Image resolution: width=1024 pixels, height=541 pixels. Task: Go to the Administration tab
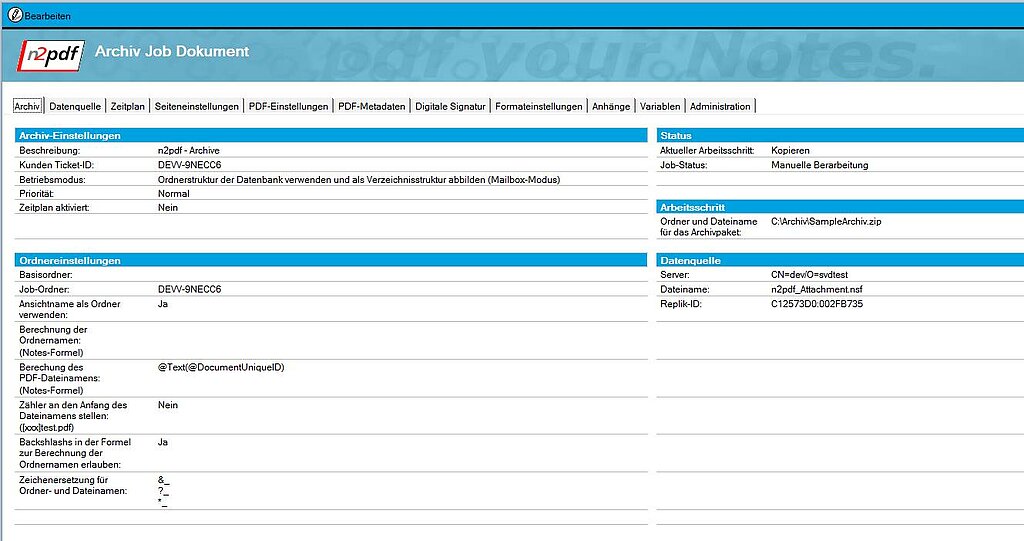point(720,106)
